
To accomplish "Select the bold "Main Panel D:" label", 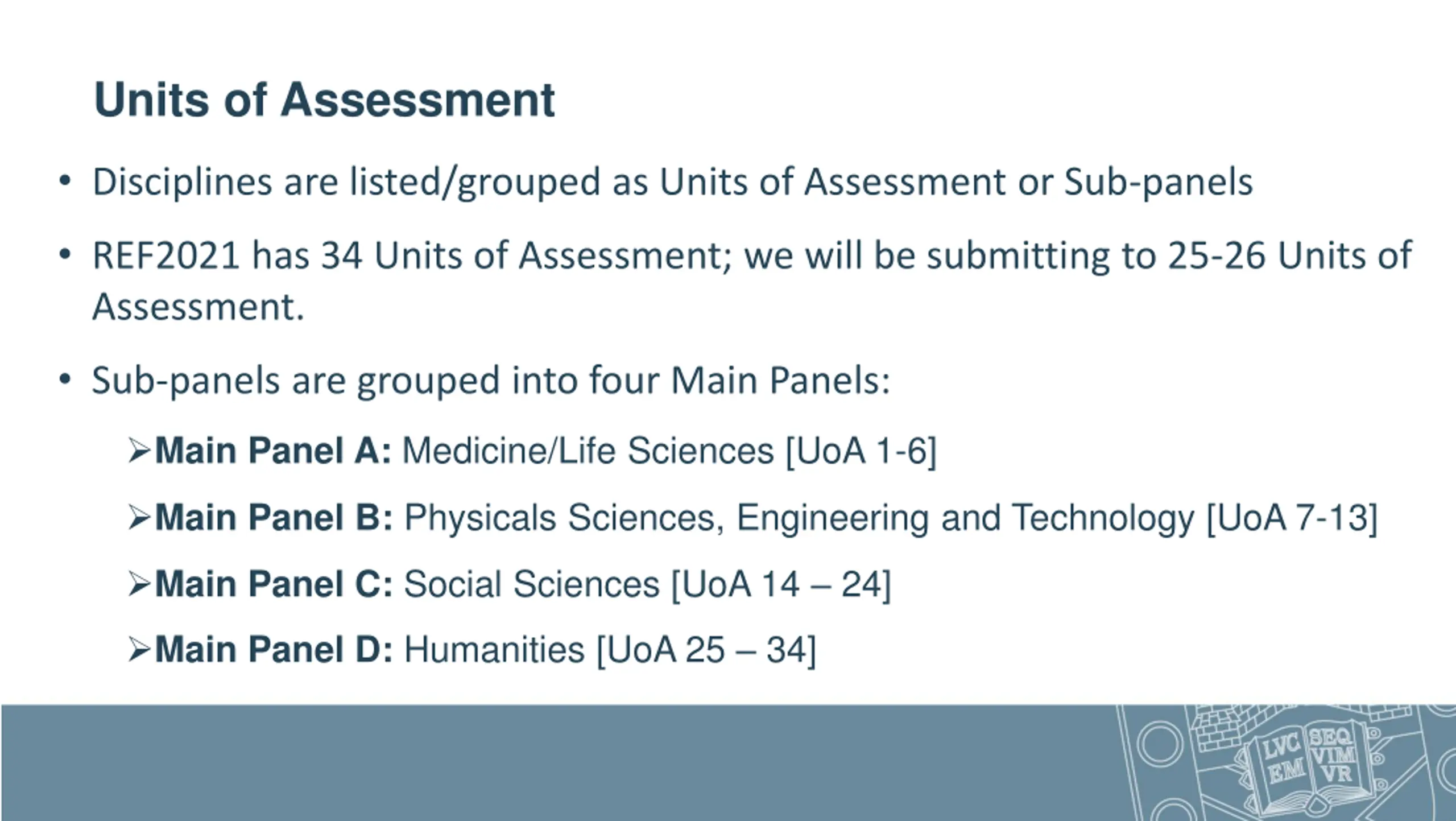I will click(274, 650).
